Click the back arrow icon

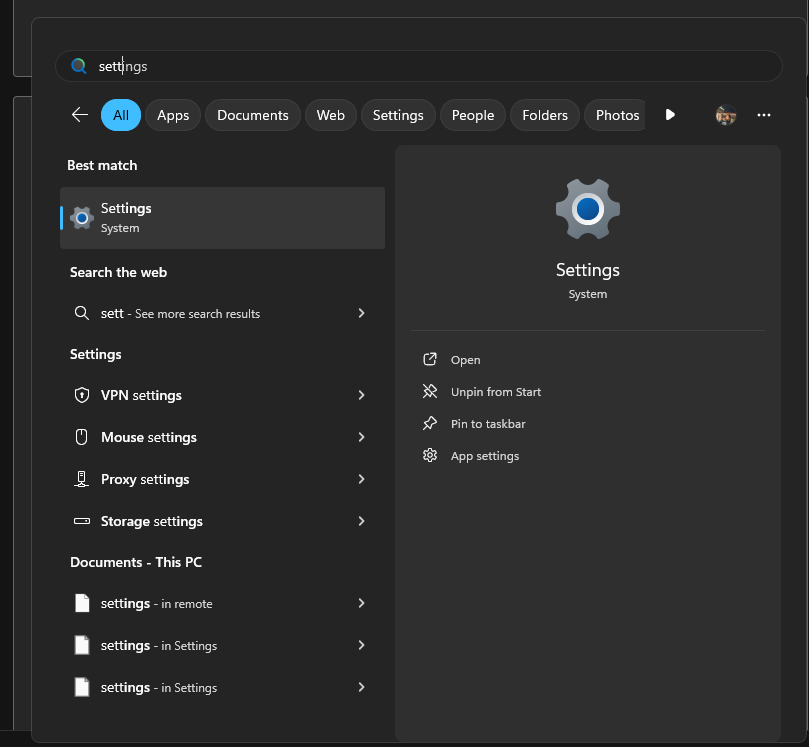coord(80,115)
